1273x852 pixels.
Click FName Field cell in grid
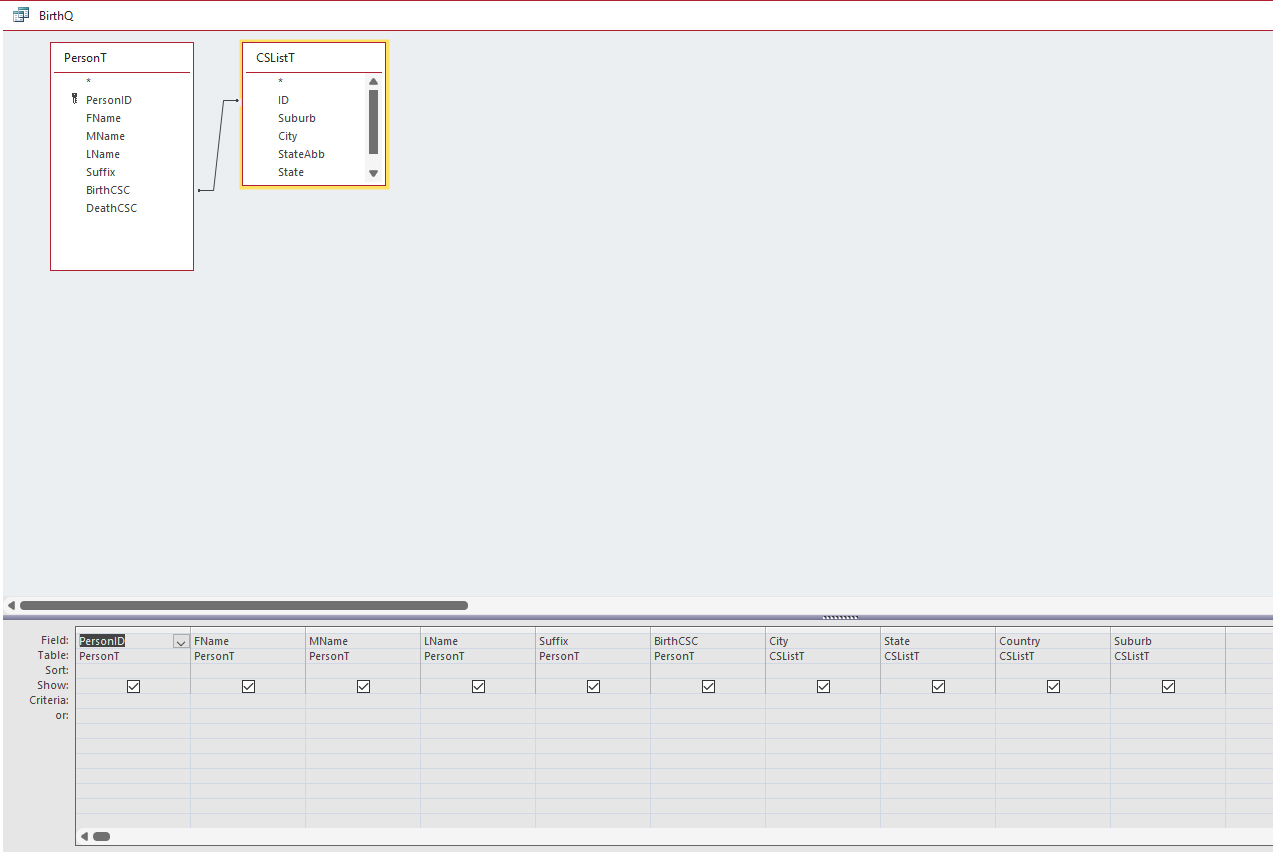coord(248,641)
